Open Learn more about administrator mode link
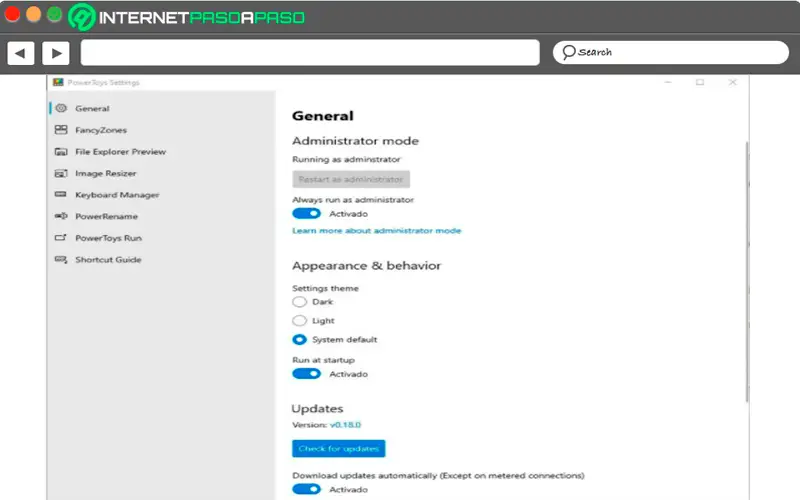The height and width of the screenshot is (500, 800). coord(376,231)
